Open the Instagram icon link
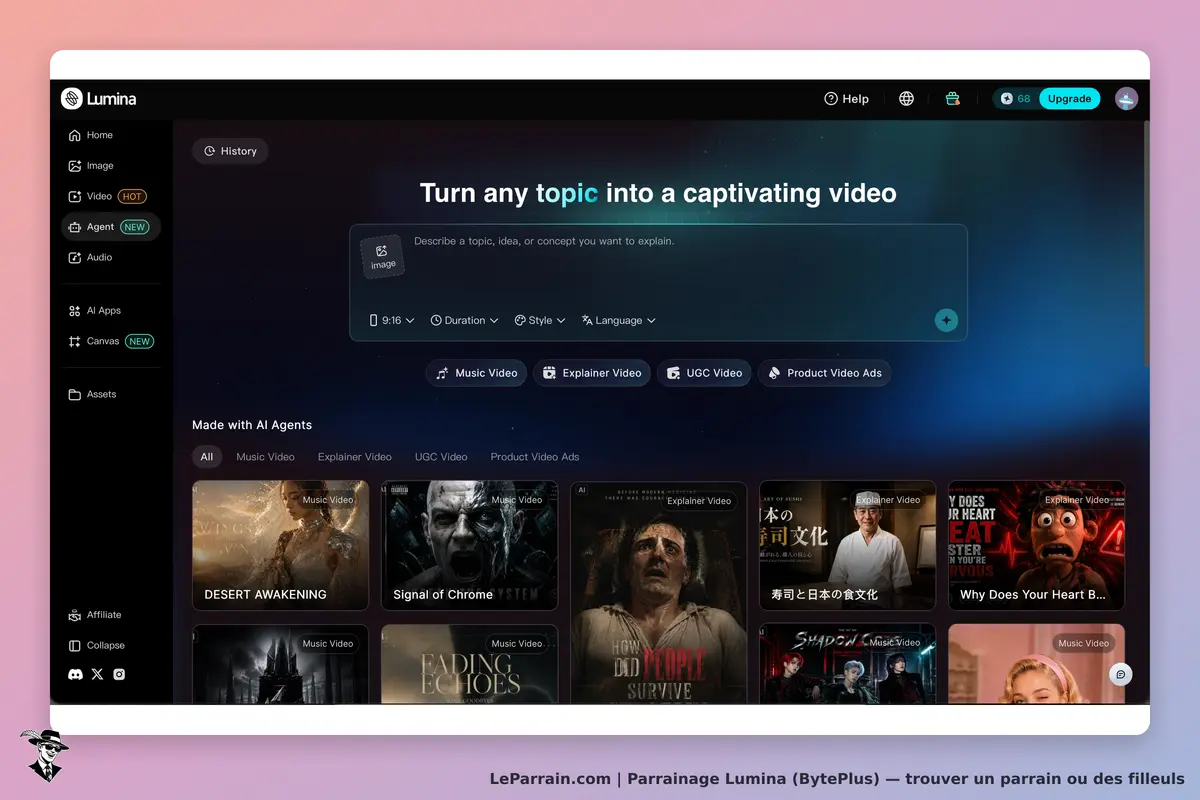Viewport: 1200px width, 800px height. [x=119, y=674]
